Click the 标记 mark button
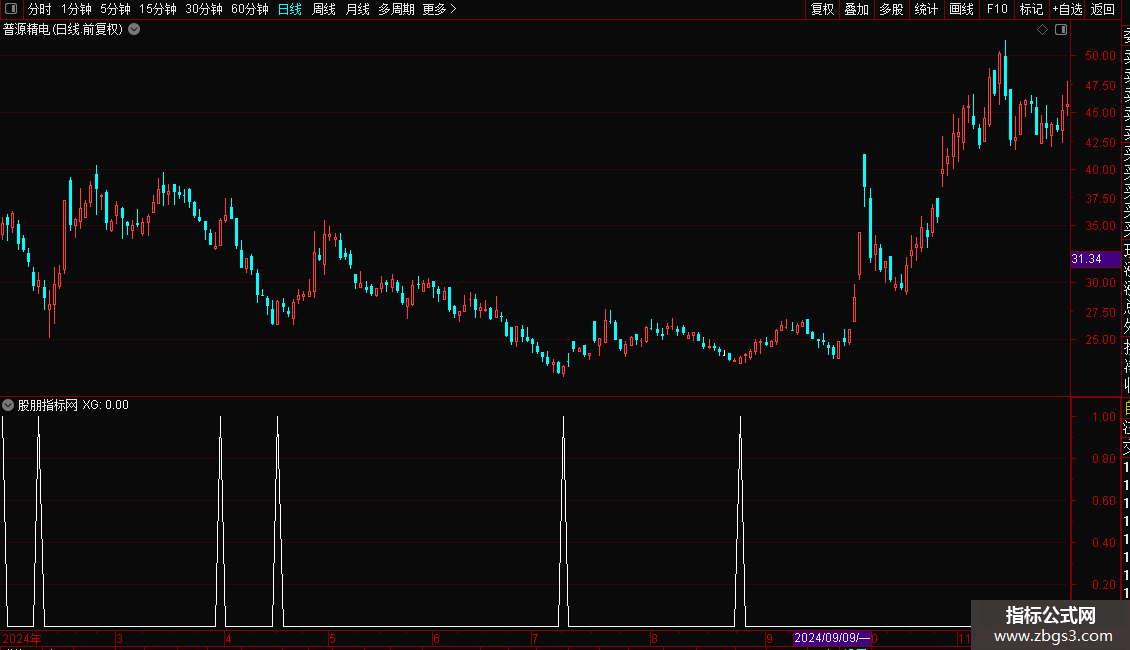Image resolution: width=1130 pixels, height=650 pixels. point(1031,9)
